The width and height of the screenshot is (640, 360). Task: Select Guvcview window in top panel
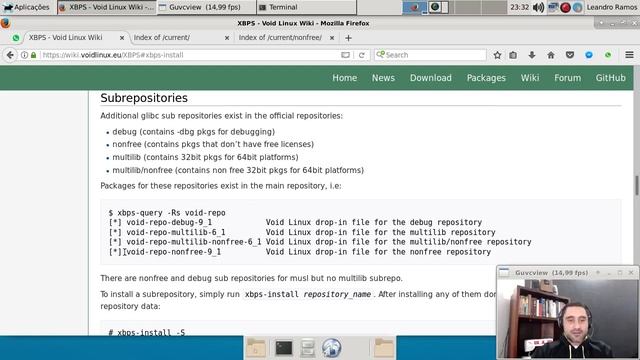pyautogui.click(x=207, y=7)
